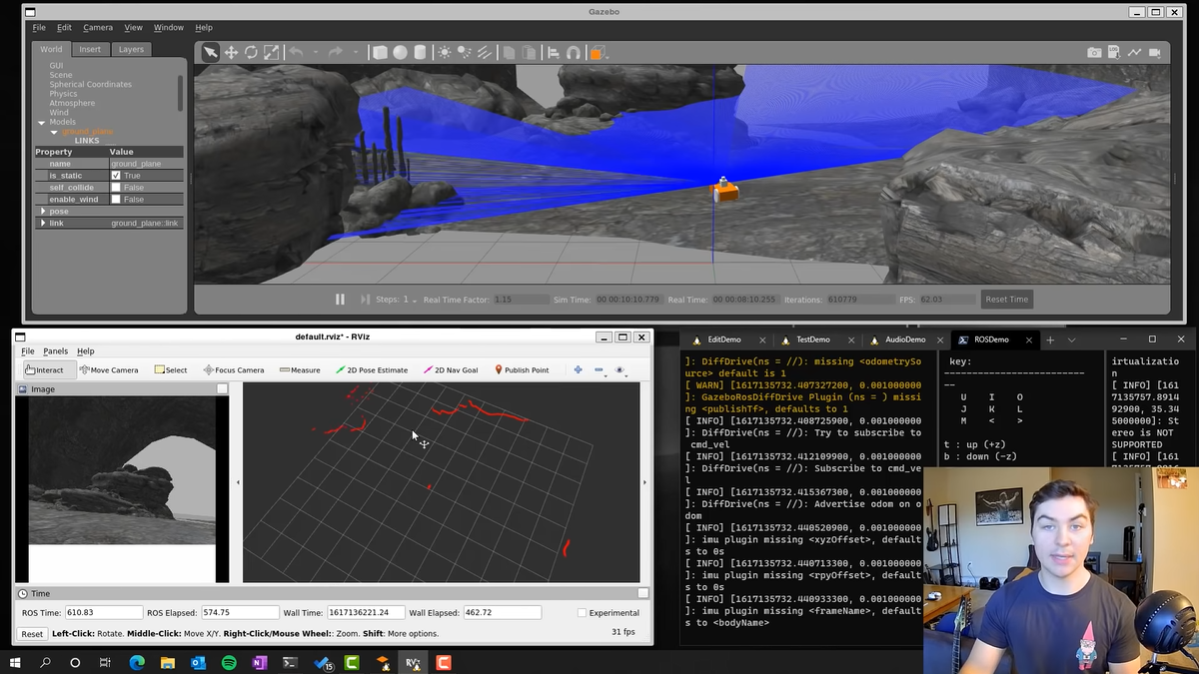Expand the link property row
The image size is (1199, 674).
coord(43,223)
